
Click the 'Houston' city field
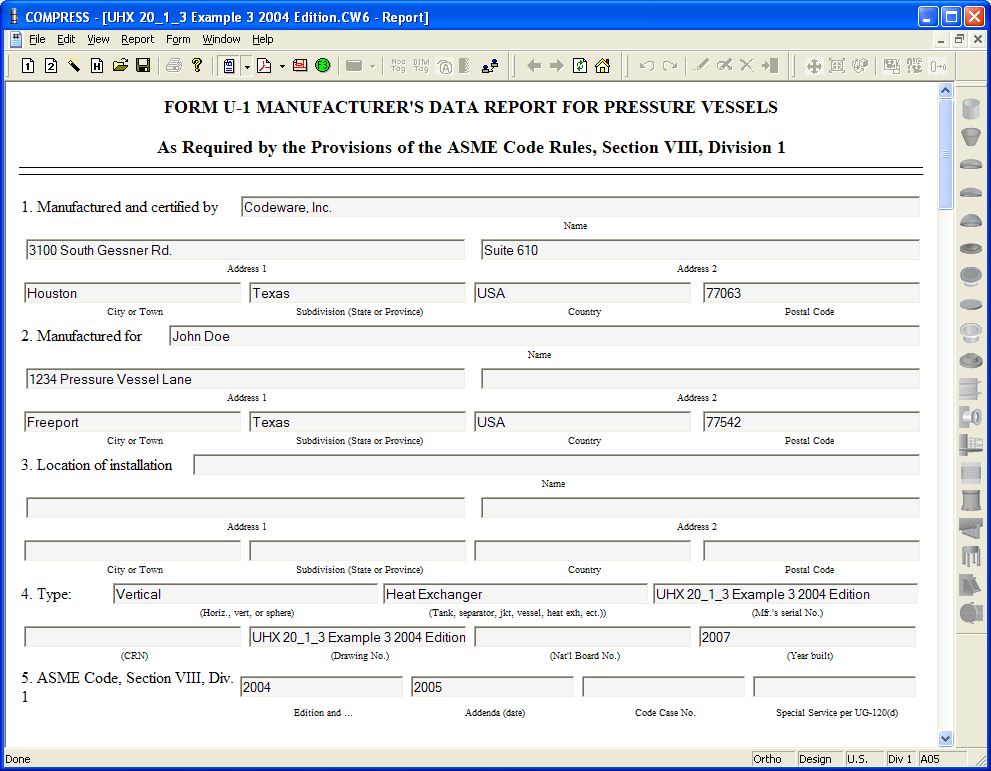pyautogui.click(x=132, y=293)
